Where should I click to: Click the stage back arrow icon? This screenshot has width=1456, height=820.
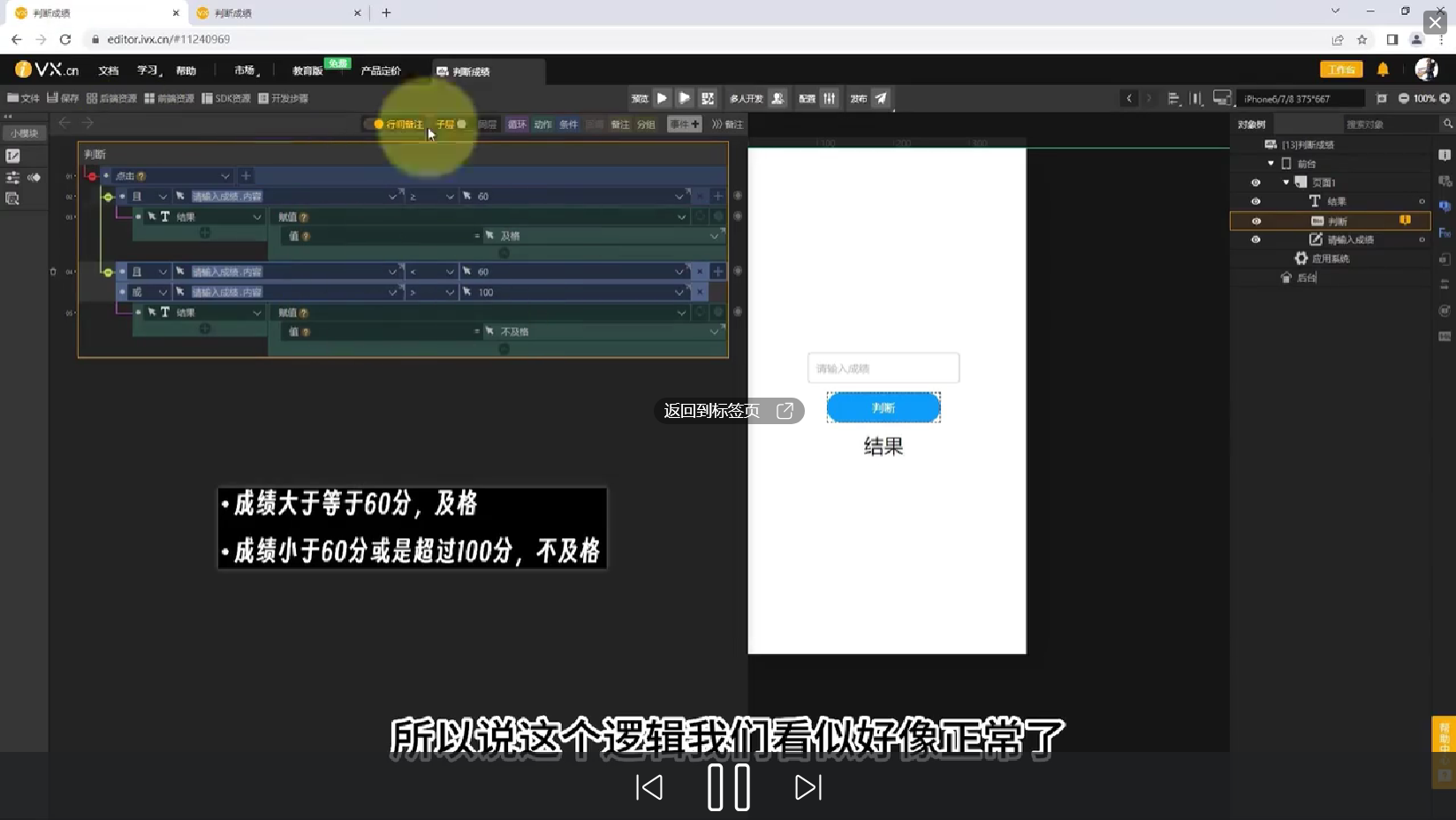pos(1129,98)
